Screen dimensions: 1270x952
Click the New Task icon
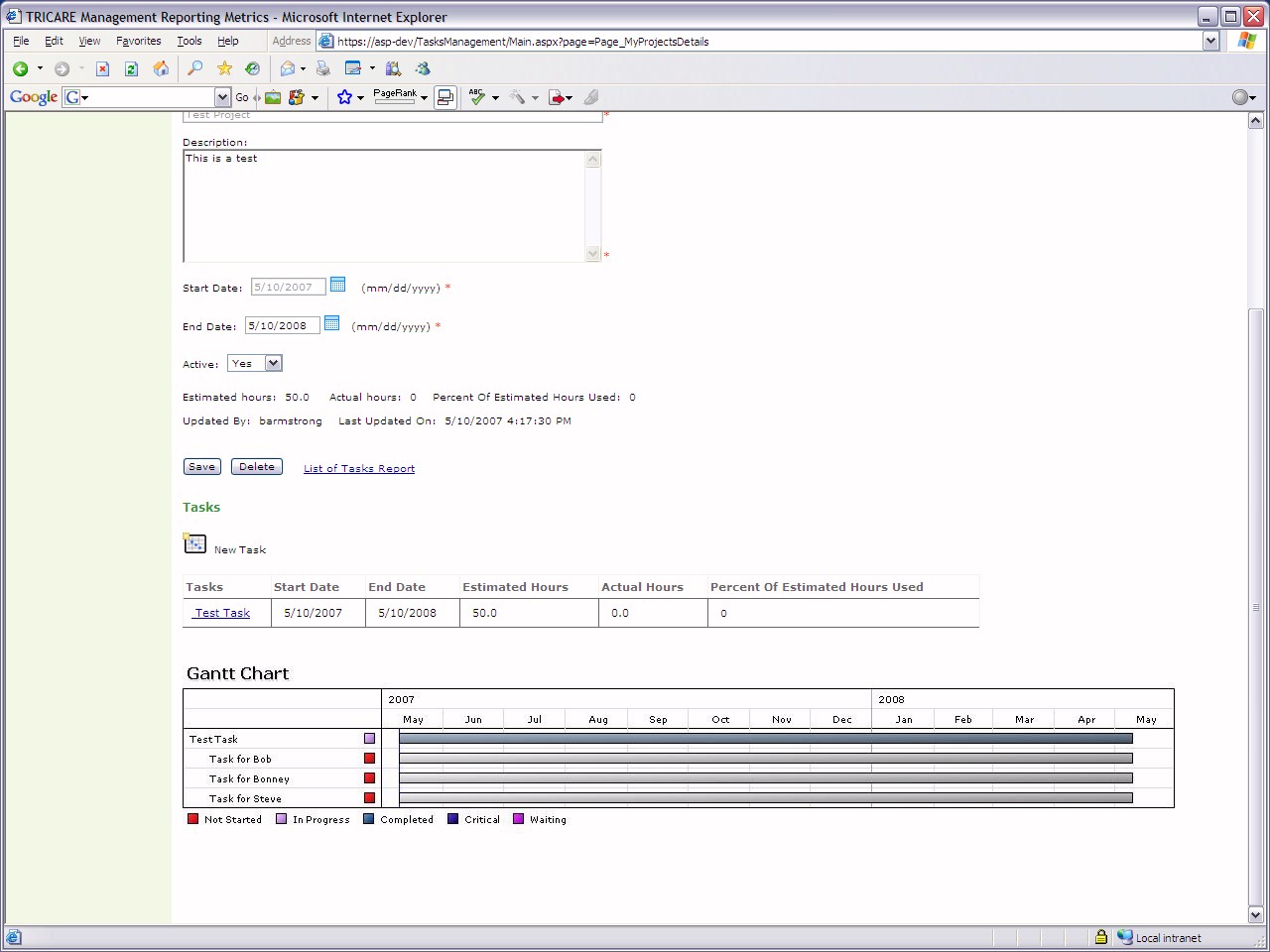[x=194, y=543]
